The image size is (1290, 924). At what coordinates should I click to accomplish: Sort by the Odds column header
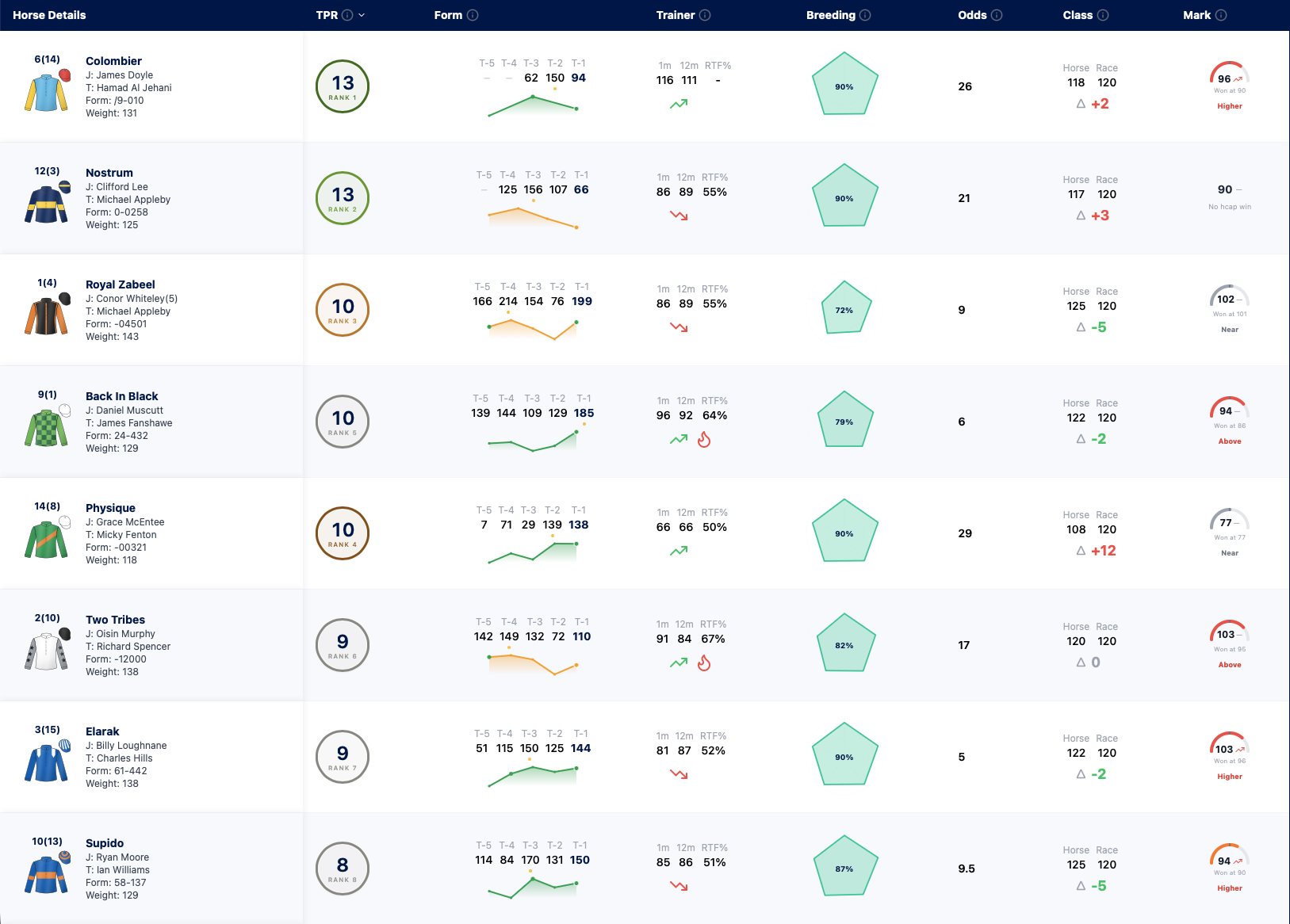click(972, 15)
